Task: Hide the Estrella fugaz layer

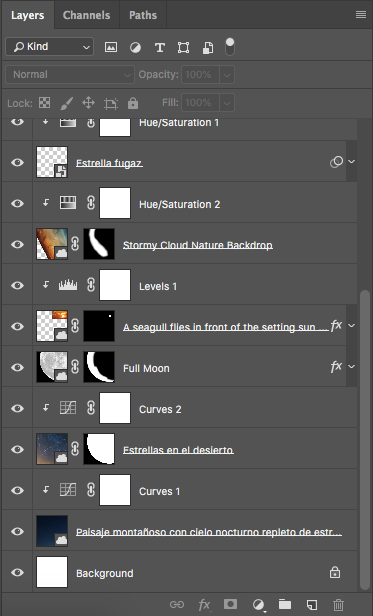Action: pyautogui.click(x=17, y=162)
